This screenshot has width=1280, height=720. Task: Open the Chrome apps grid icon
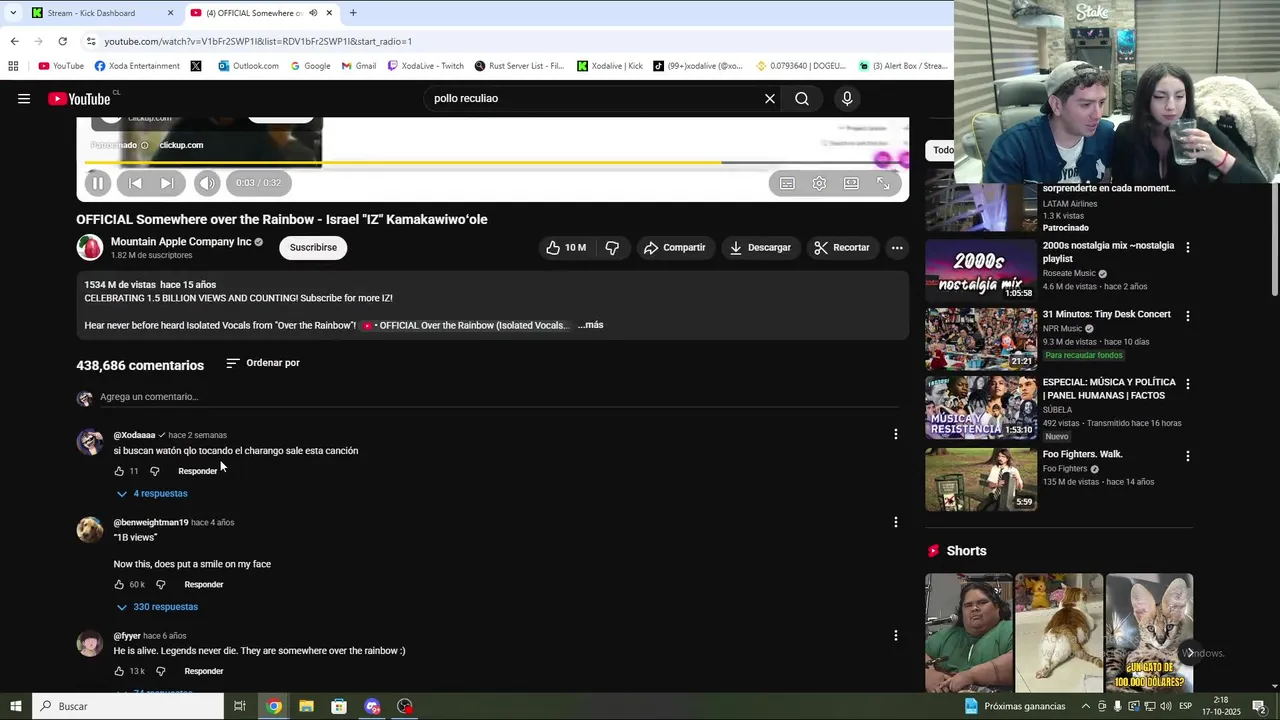click(13, 66)
